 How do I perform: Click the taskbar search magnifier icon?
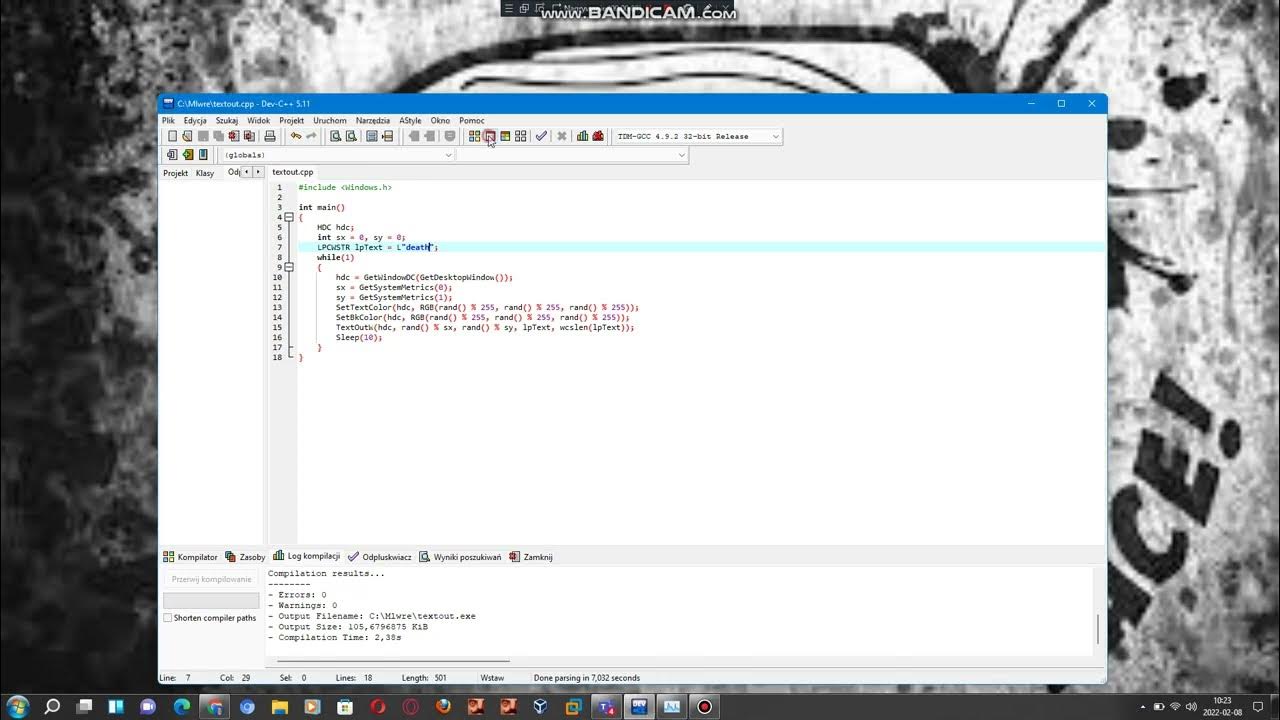pyautogui.click(x=52, y=706)
